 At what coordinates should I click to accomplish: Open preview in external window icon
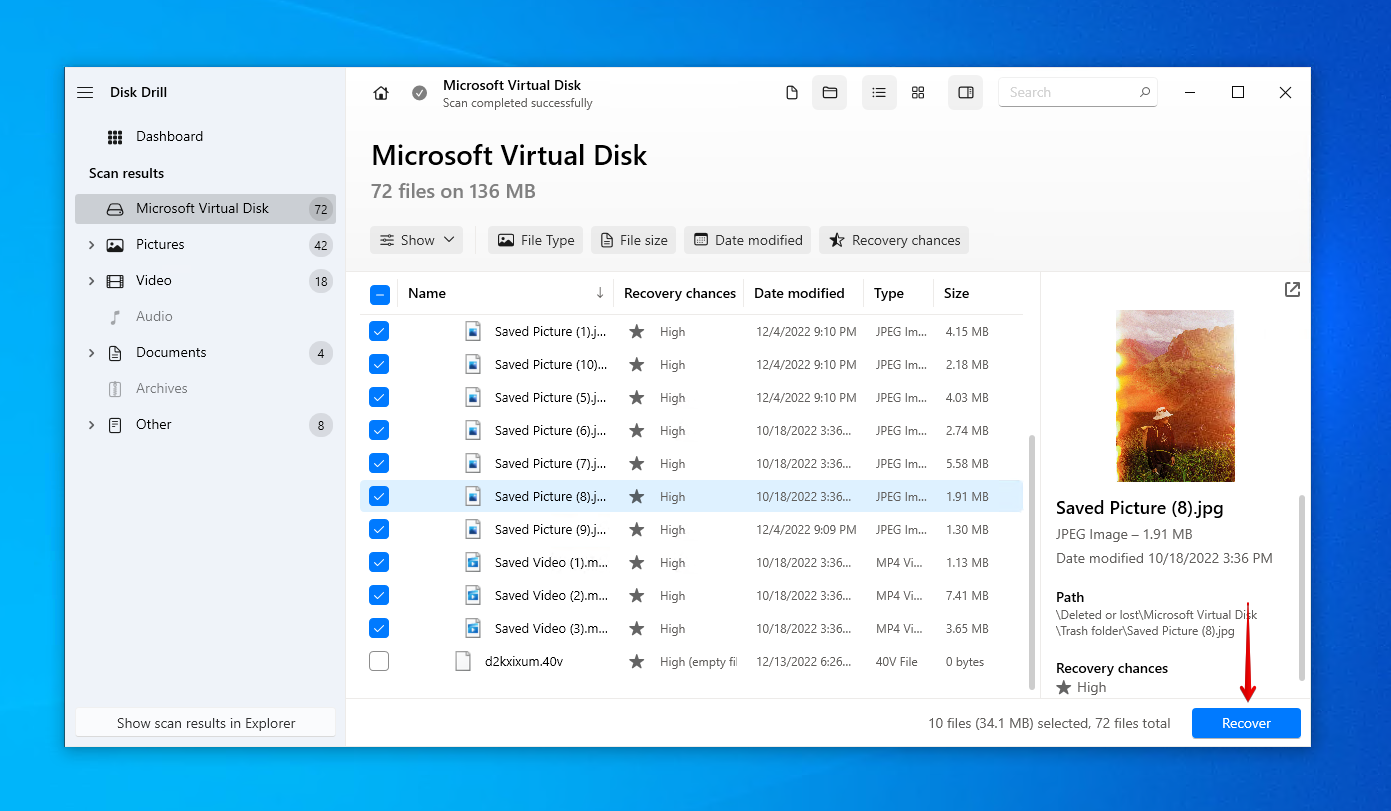(1292, 290)
